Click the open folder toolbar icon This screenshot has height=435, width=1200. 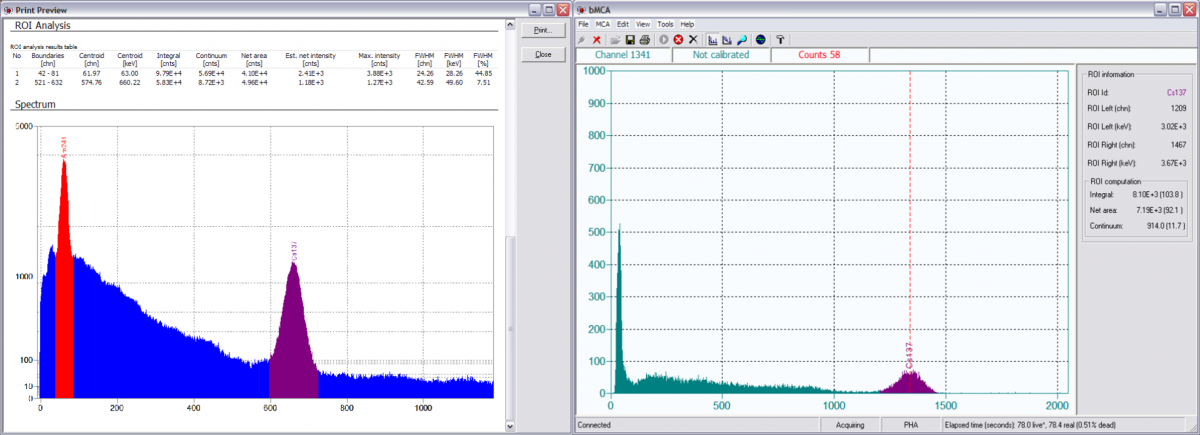(616, 39)
